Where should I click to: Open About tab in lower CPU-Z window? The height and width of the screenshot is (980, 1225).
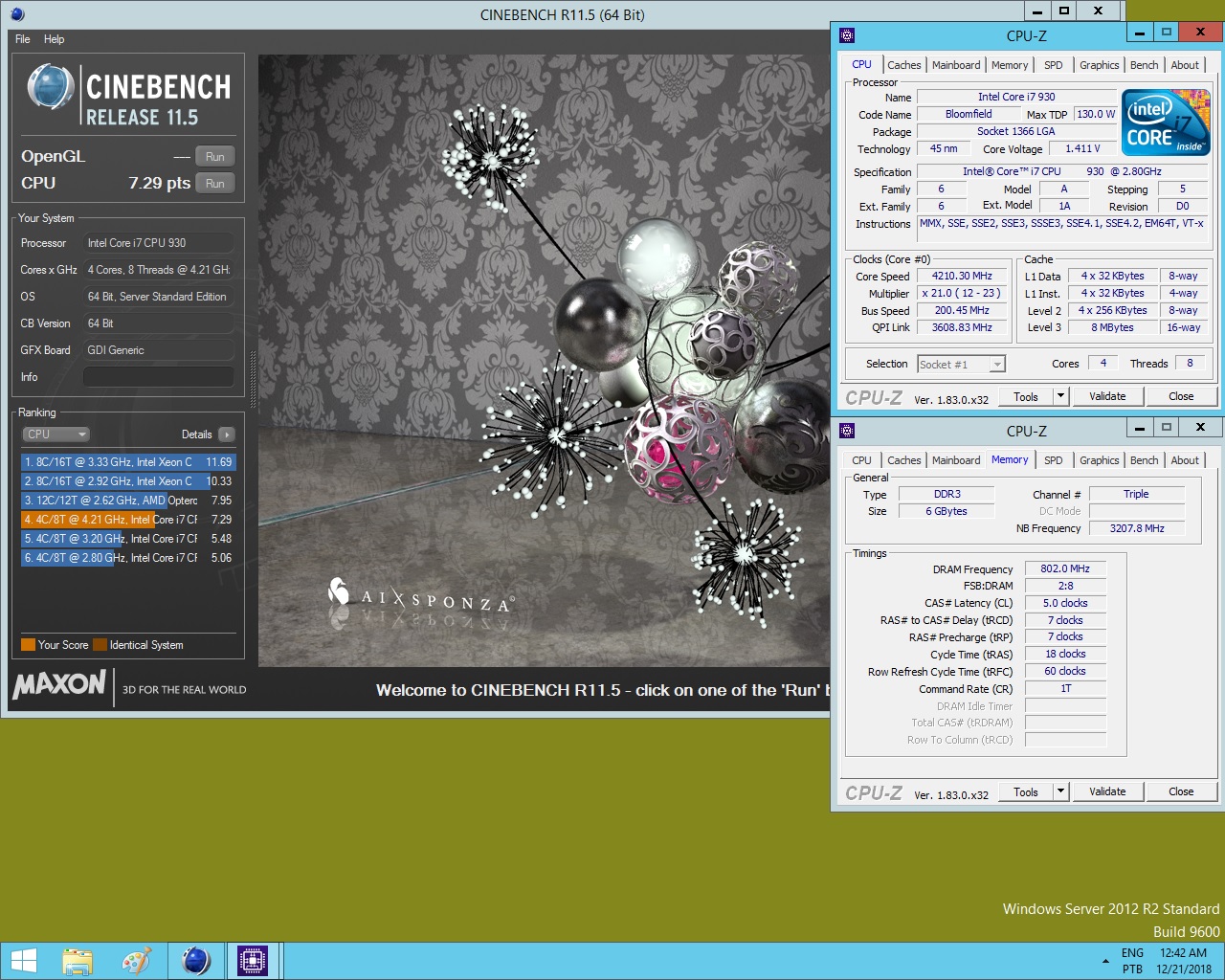(x=1185, y=460)
